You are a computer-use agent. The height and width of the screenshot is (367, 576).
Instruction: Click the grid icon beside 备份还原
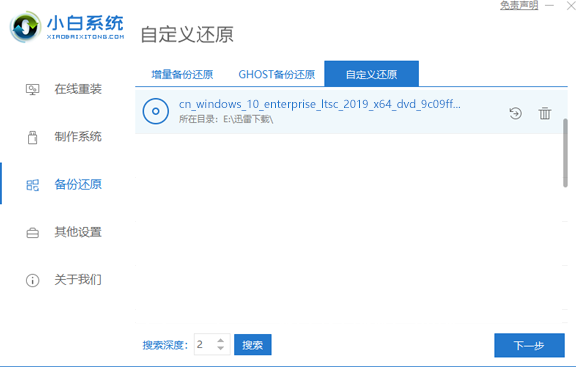[32, 185]
